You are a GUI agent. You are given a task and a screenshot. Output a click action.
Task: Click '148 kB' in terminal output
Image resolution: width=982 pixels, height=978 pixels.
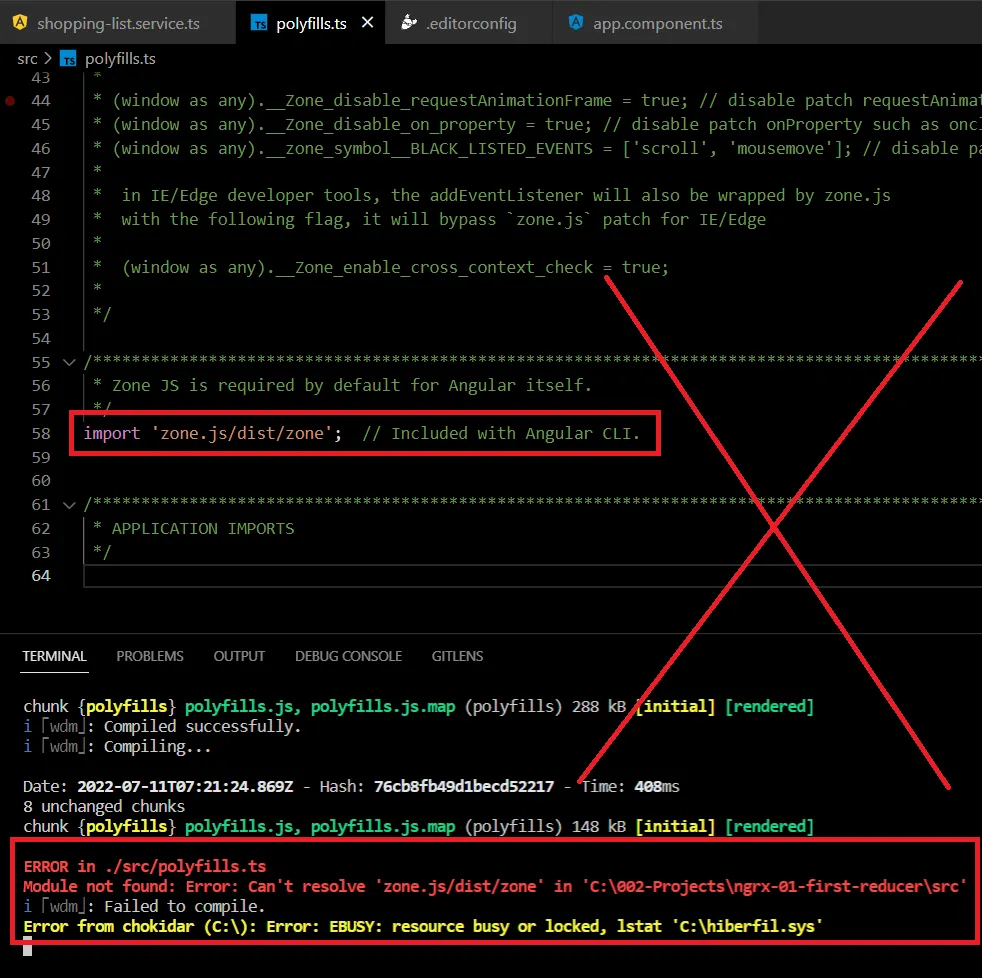599,826
